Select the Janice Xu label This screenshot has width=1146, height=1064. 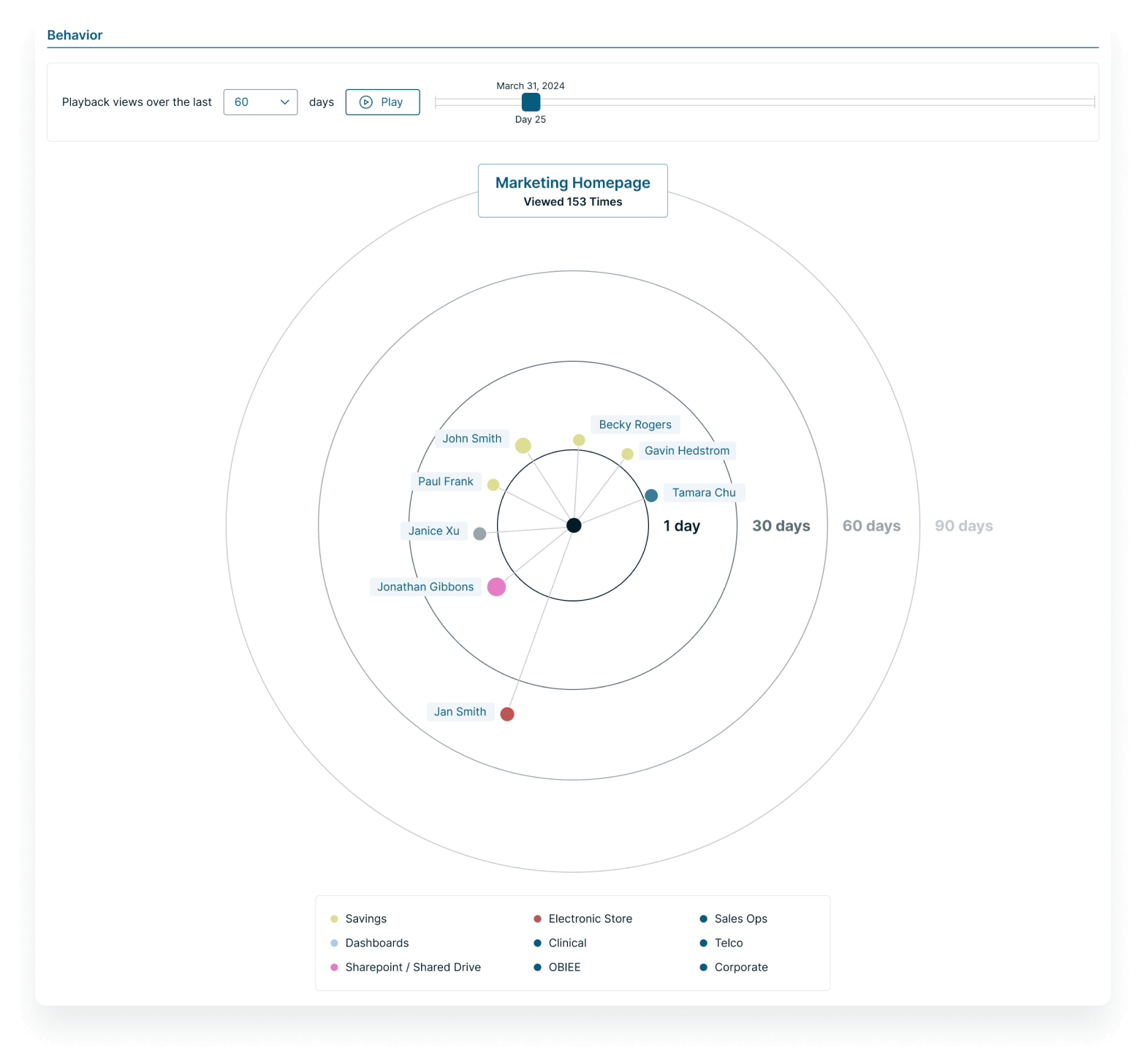(434, 531)
